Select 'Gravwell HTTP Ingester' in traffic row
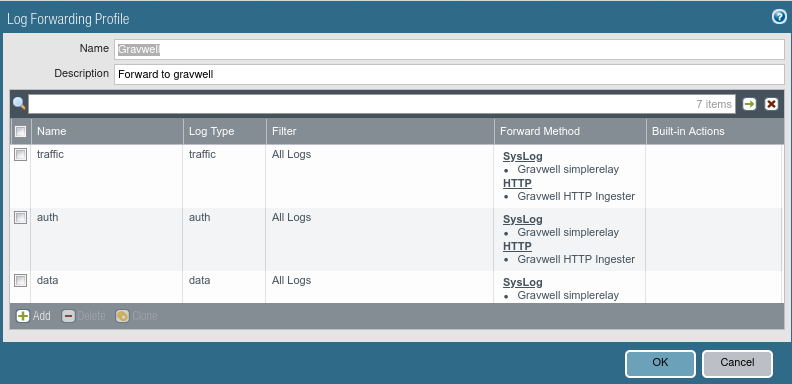 coord(576,196)
